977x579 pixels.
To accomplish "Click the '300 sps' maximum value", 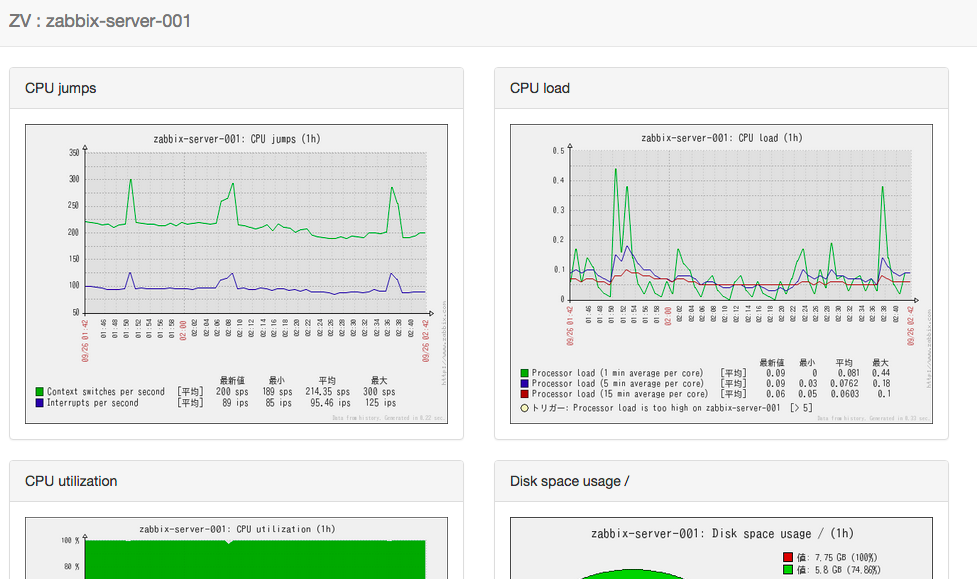I will (x=380, y=392).
